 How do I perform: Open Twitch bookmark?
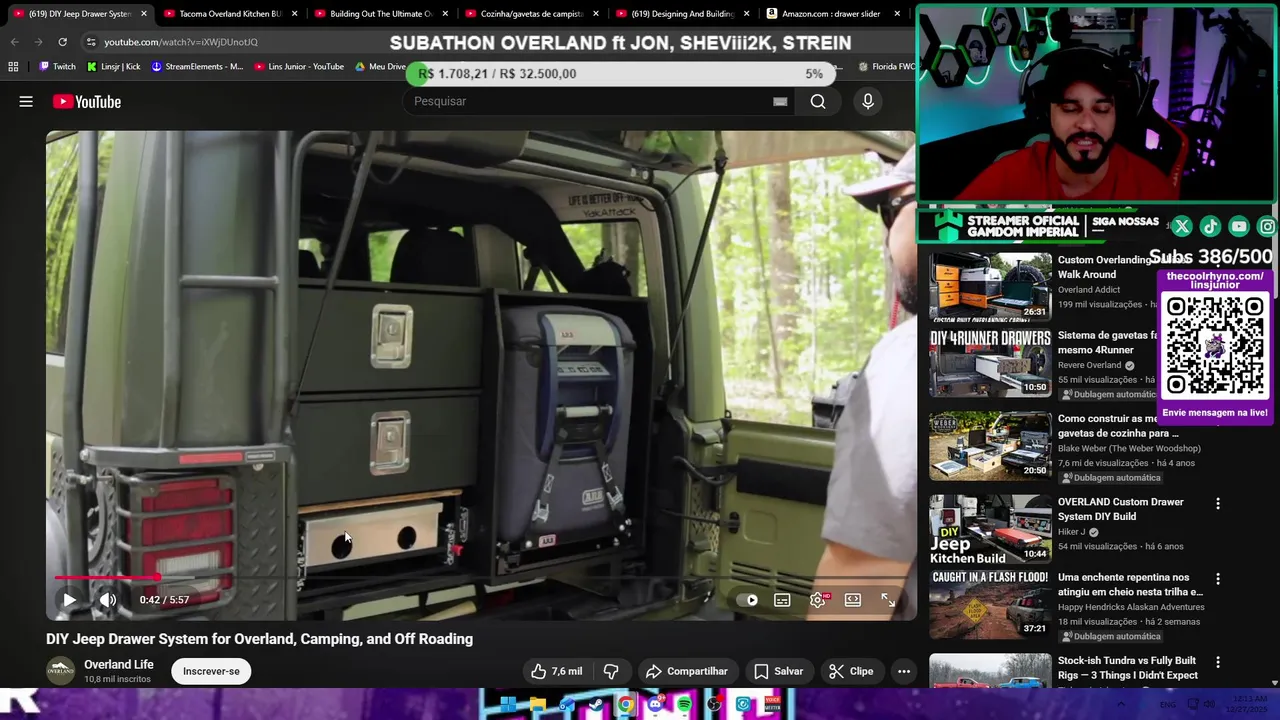coord(57,67)
